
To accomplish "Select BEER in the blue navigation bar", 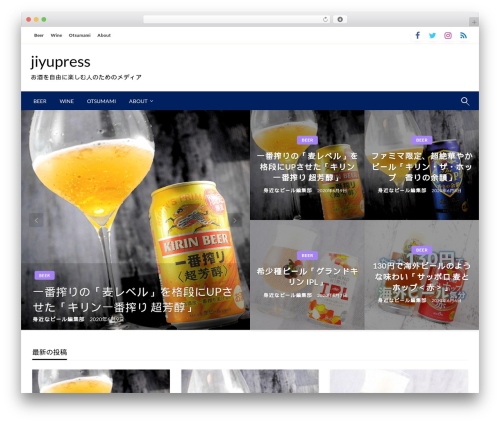I will 40,101.
